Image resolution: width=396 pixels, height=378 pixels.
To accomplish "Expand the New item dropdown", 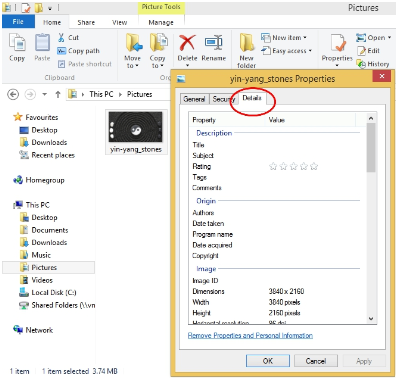I will [x=284, y=37].
